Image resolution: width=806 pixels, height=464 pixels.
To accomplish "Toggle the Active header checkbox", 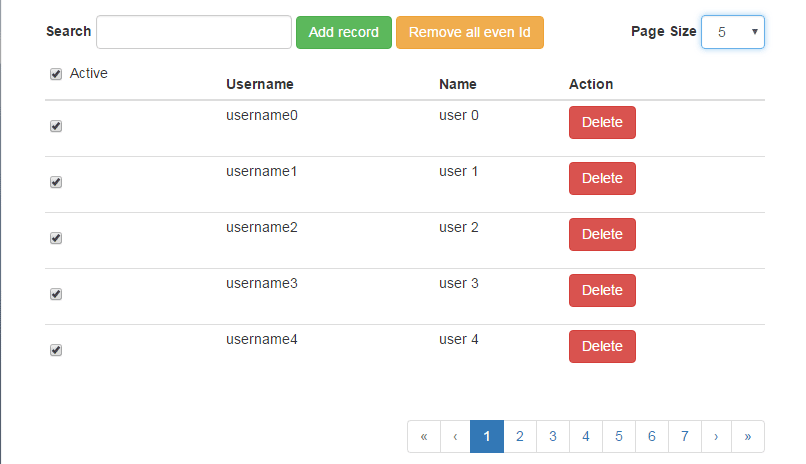I will pos(56,74).
